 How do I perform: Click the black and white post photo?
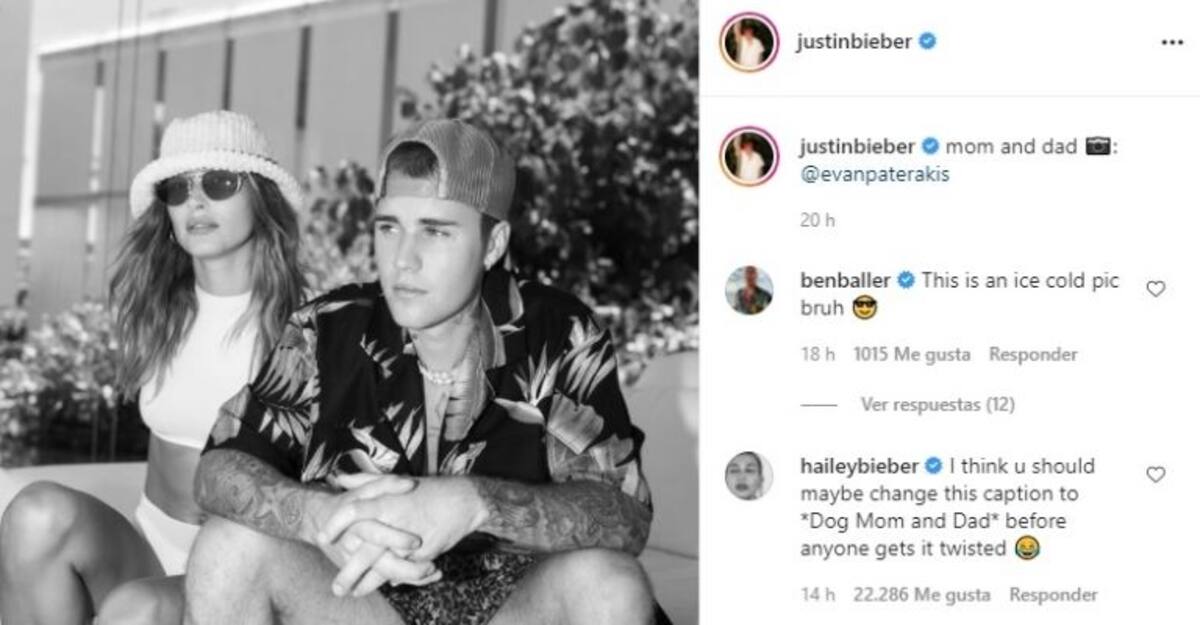tap(349, 312)
